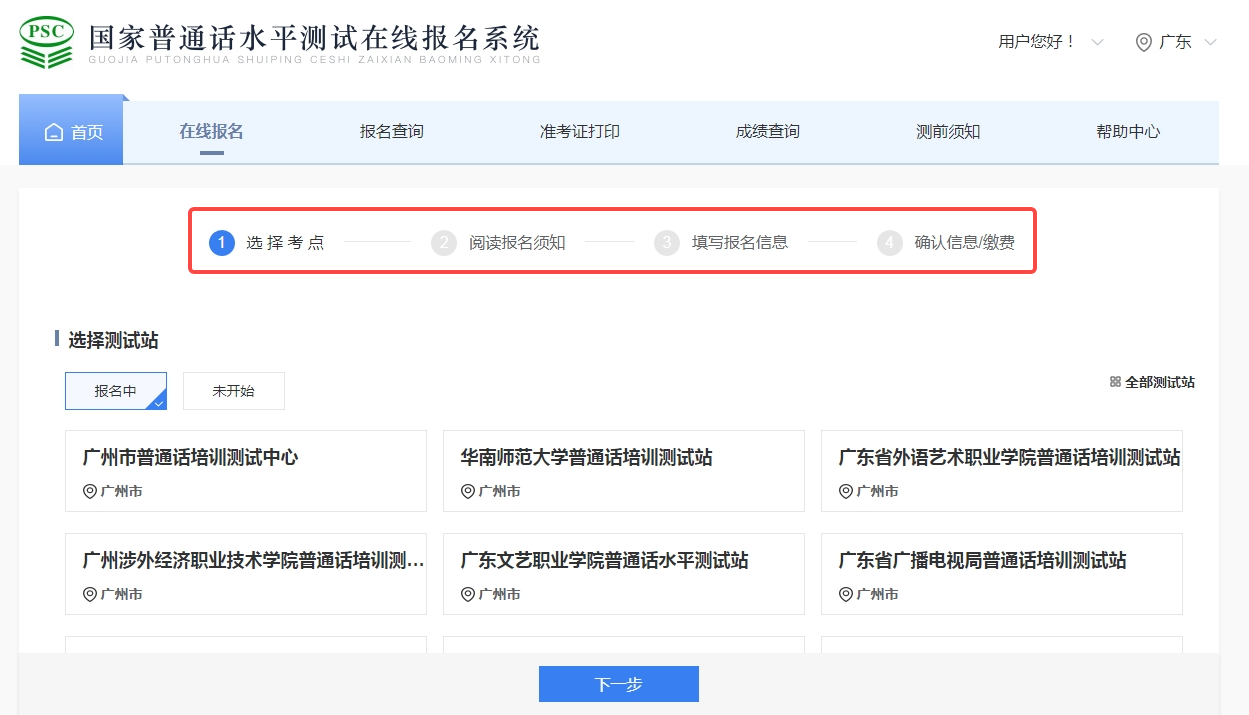This screenshot has height=715, width=1249.
Task: Click 广州市 under 广东省广播电视局 station
Action: 877,594
